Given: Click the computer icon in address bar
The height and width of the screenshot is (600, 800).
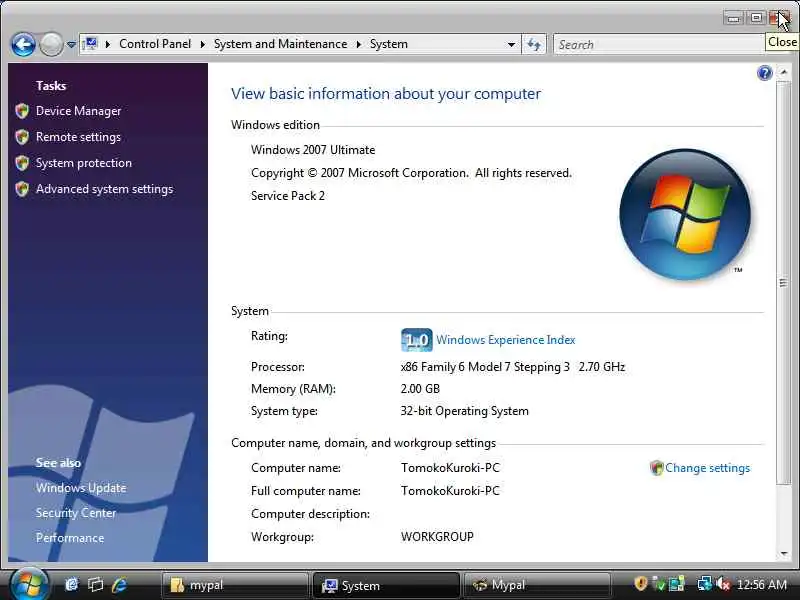Looking at the screenshot, I should (x=91, y=44).
